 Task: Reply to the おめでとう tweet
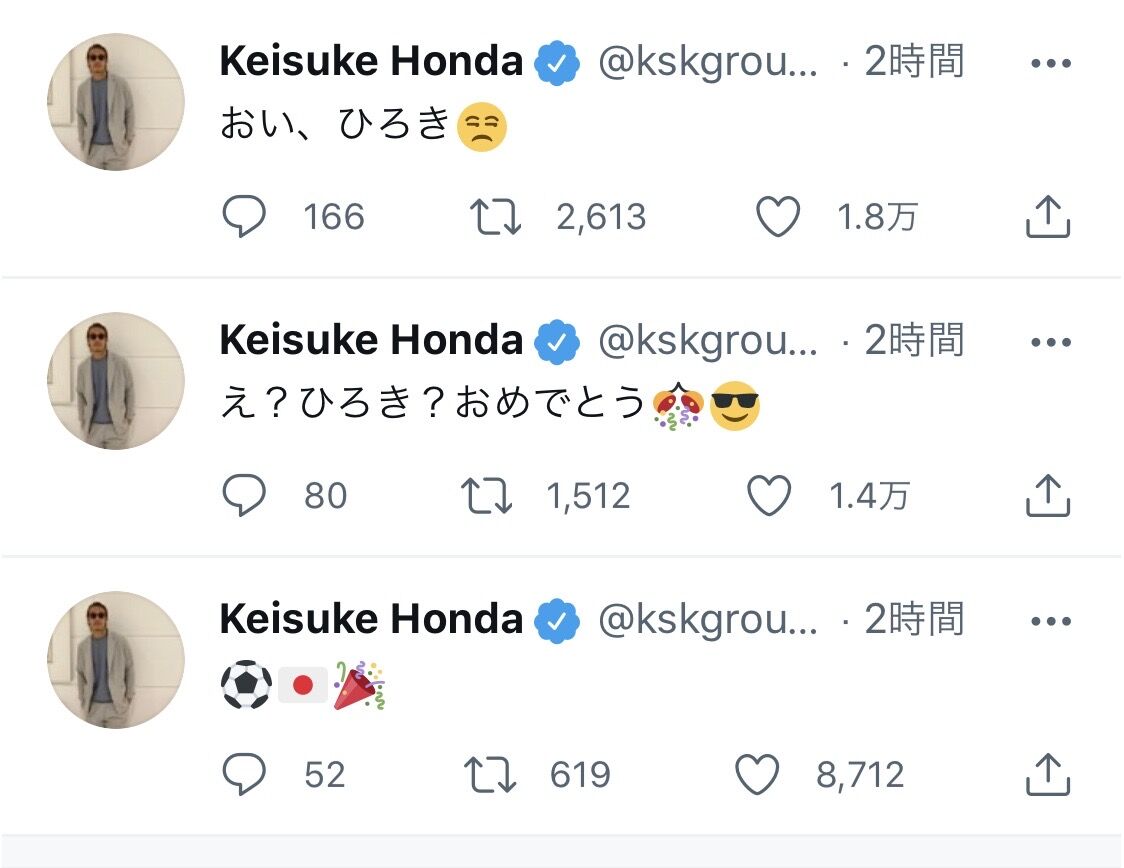point(244,495)
